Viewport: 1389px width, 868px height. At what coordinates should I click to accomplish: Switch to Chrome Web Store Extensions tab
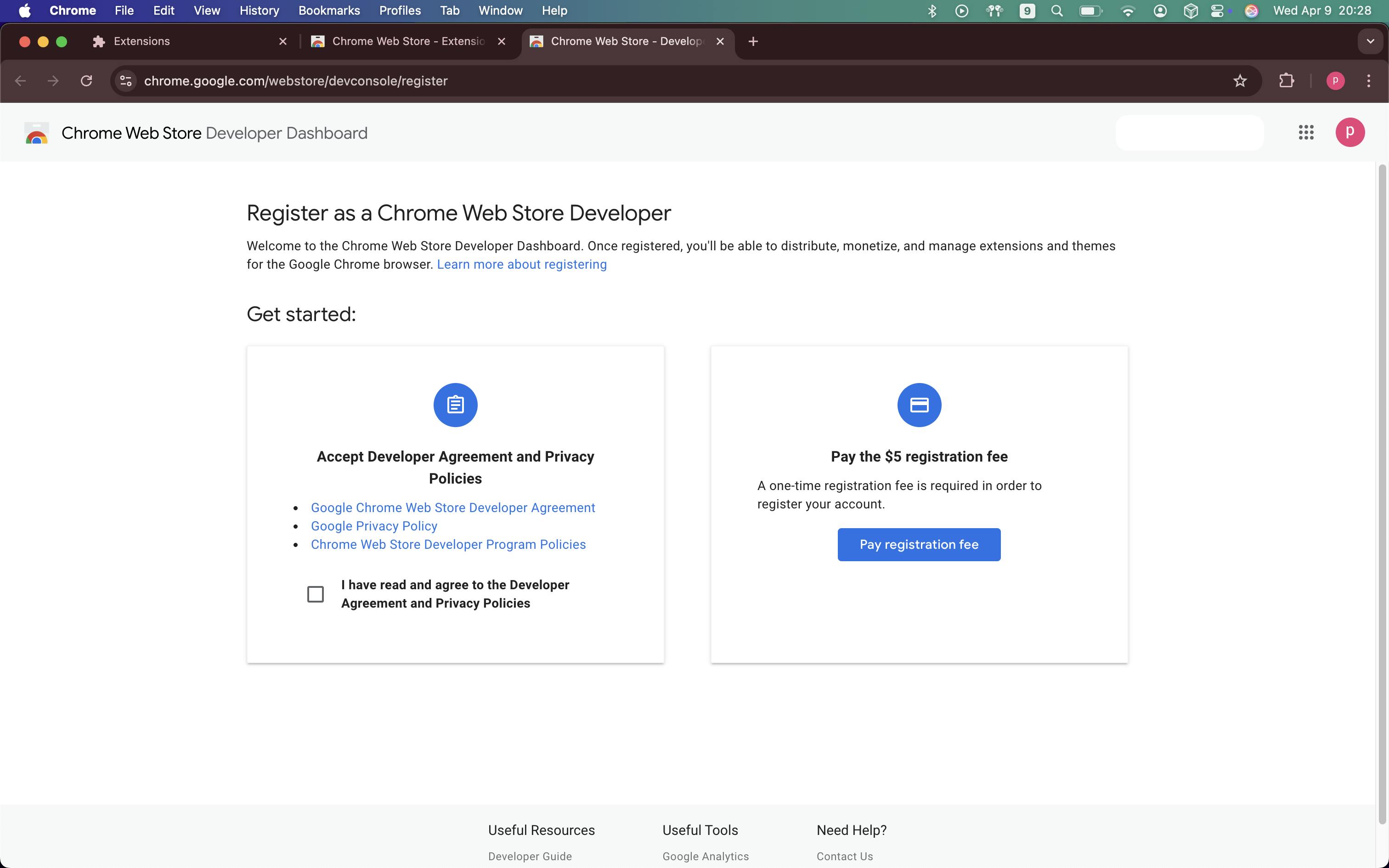(407, 41)
